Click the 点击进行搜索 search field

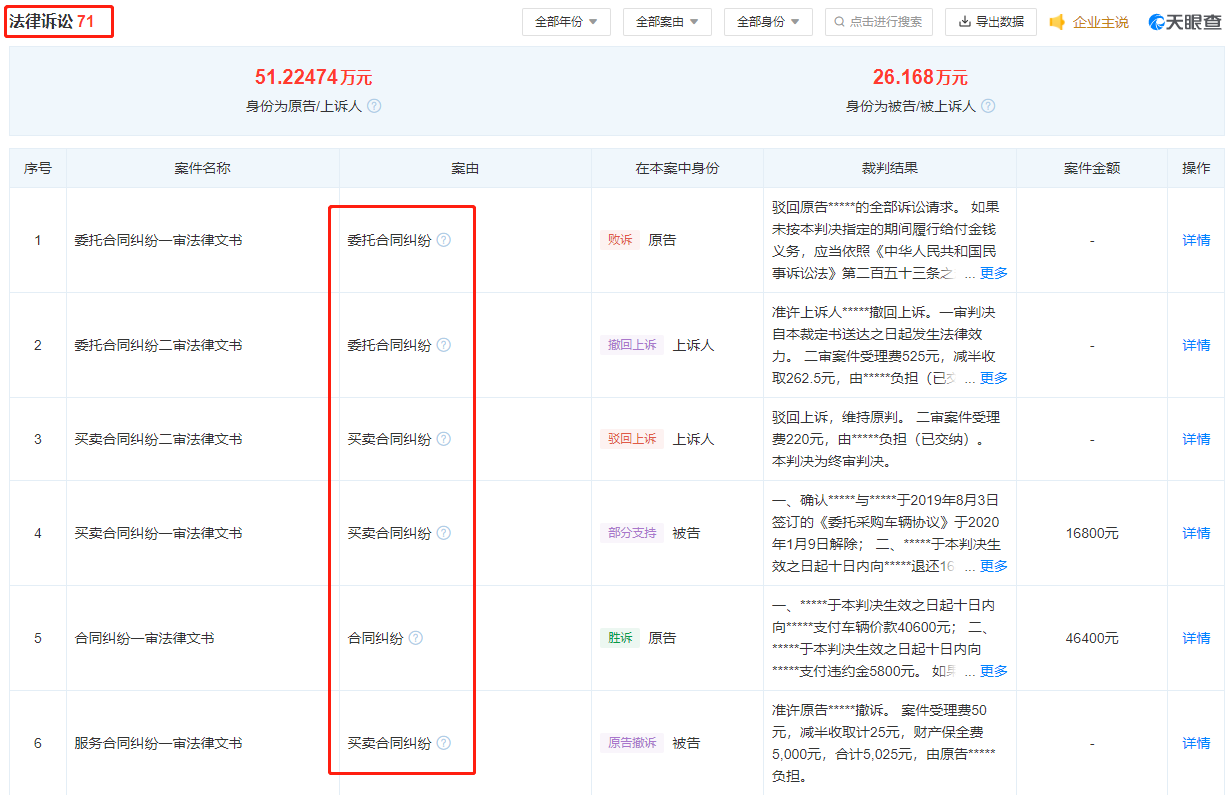click(x=879, y=22)
